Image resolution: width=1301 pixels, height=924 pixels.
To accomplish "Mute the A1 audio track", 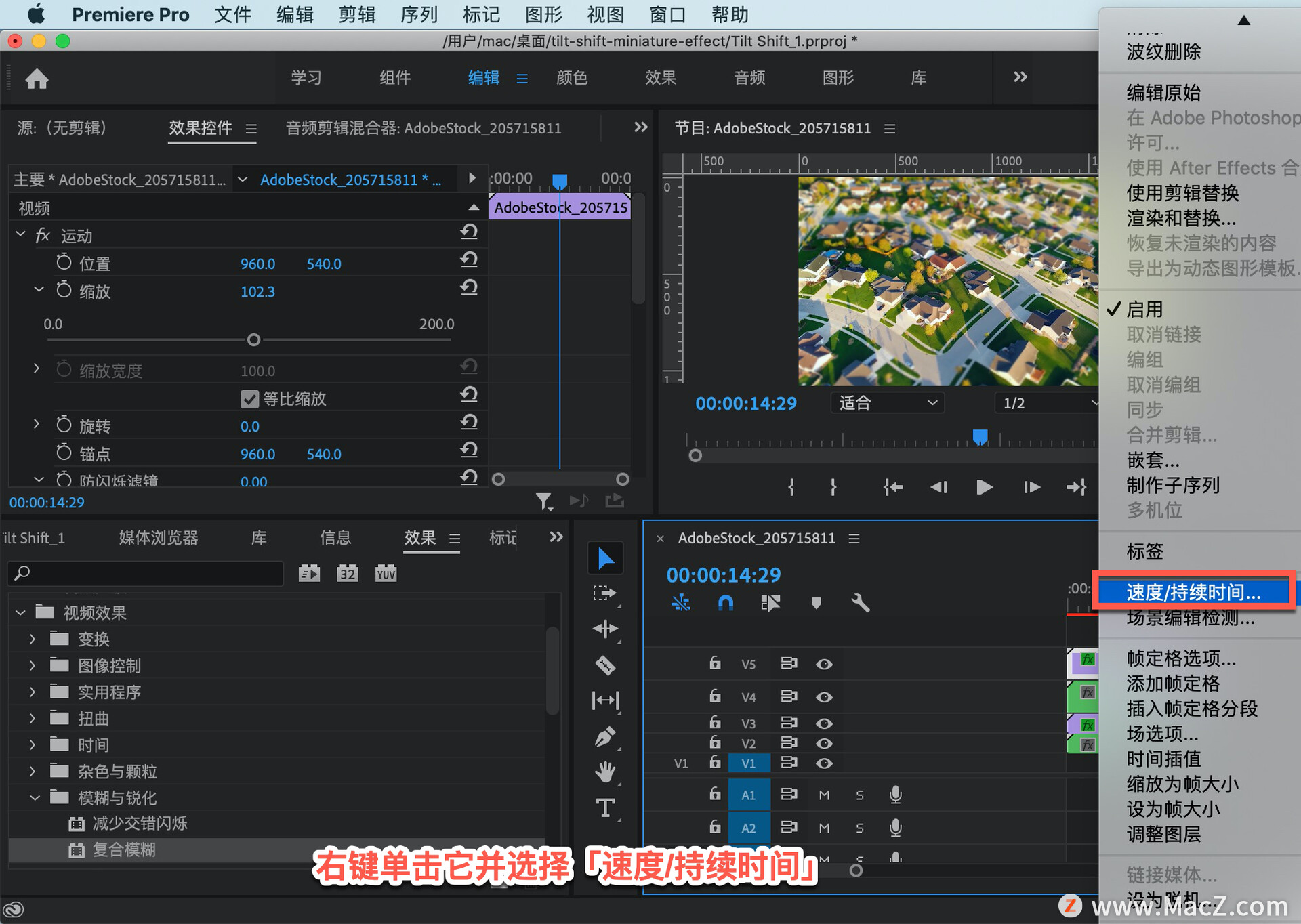I will click(x=824, y=795).
